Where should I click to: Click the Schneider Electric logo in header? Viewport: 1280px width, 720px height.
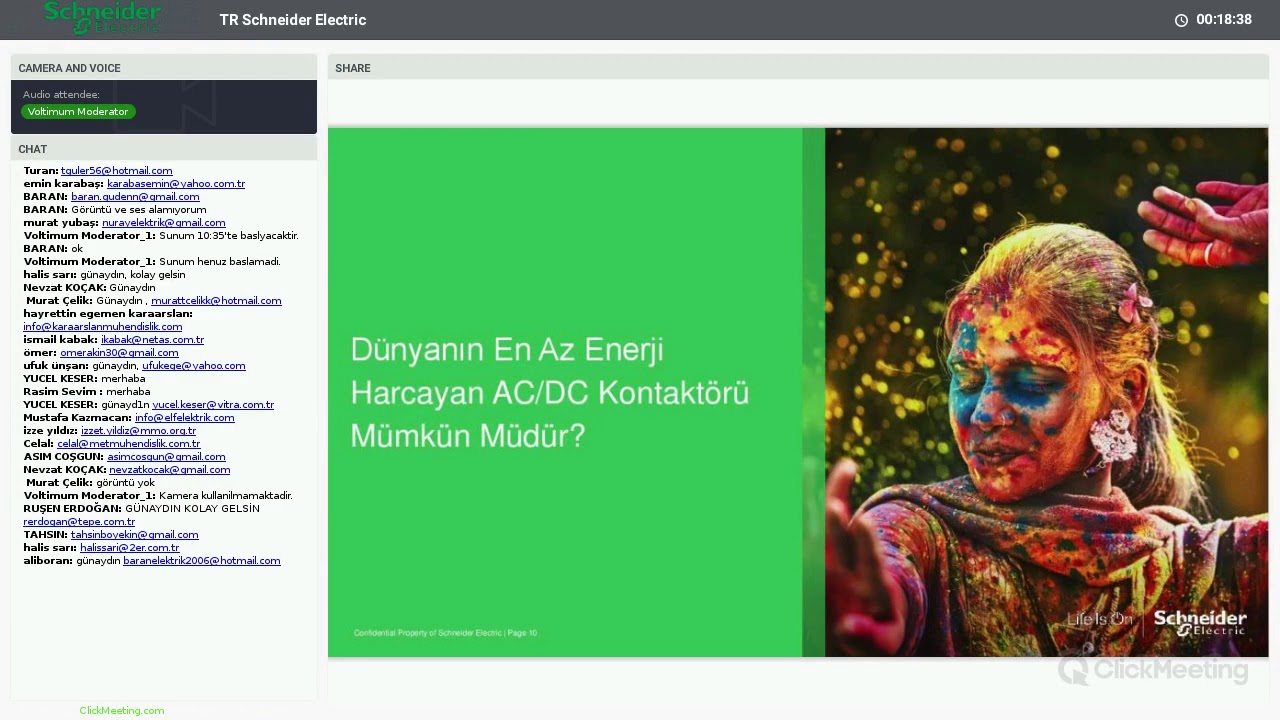click(102, 18)
